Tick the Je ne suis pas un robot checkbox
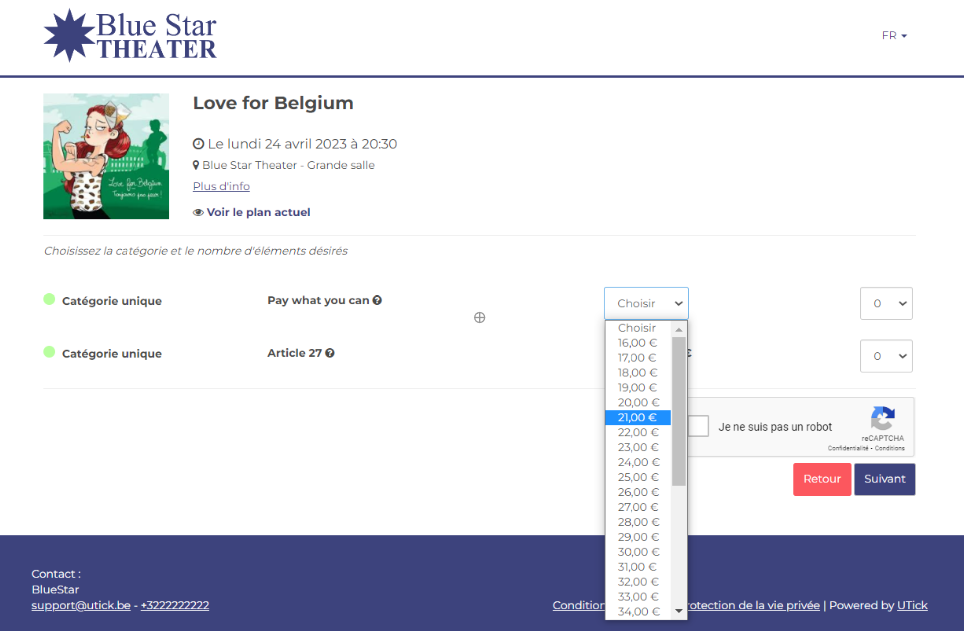The width and height of the screenshot is (964, 631). [699, 426]
